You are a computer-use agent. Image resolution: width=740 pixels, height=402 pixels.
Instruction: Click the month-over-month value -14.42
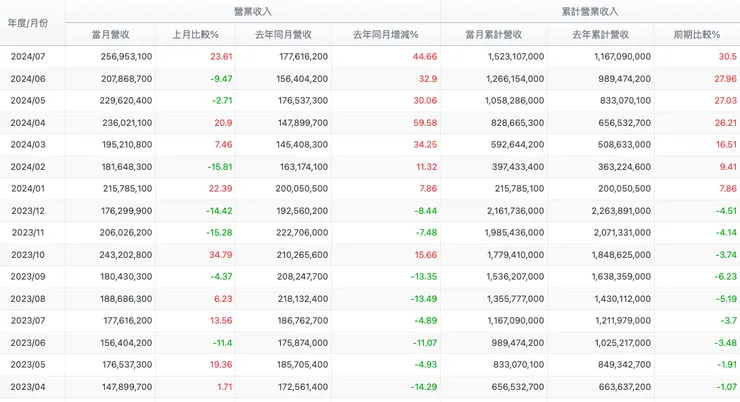click(x=219, y=210)
